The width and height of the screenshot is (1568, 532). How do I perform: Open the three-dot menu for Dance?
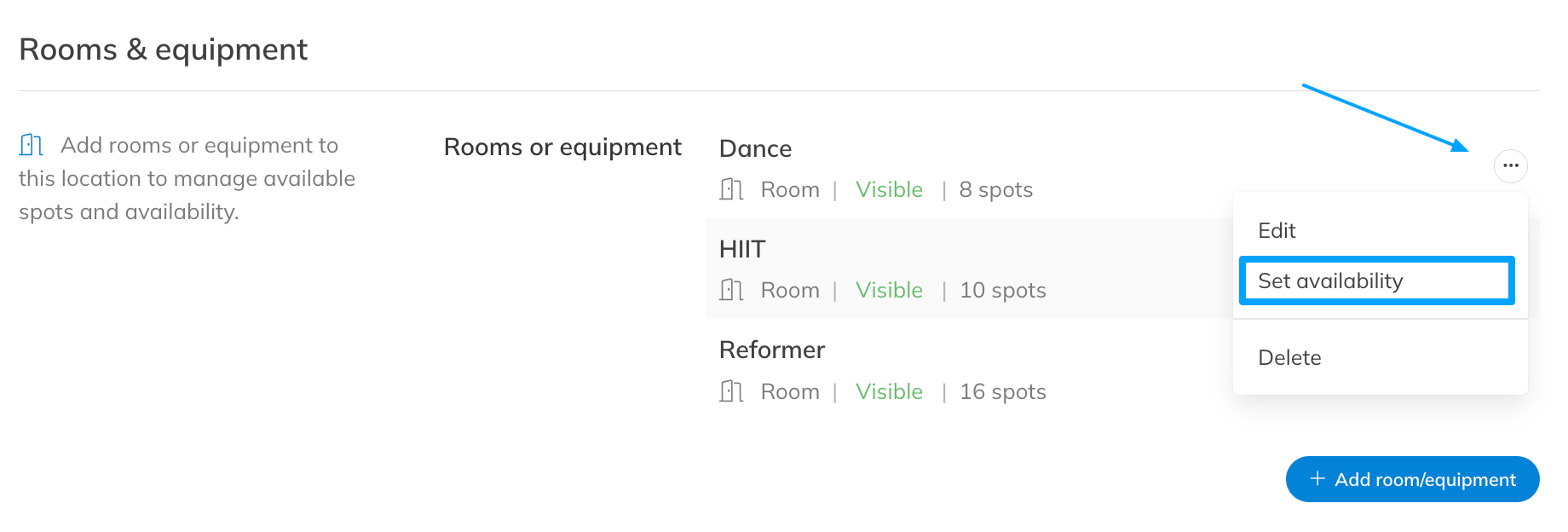tap(1510, 165)
